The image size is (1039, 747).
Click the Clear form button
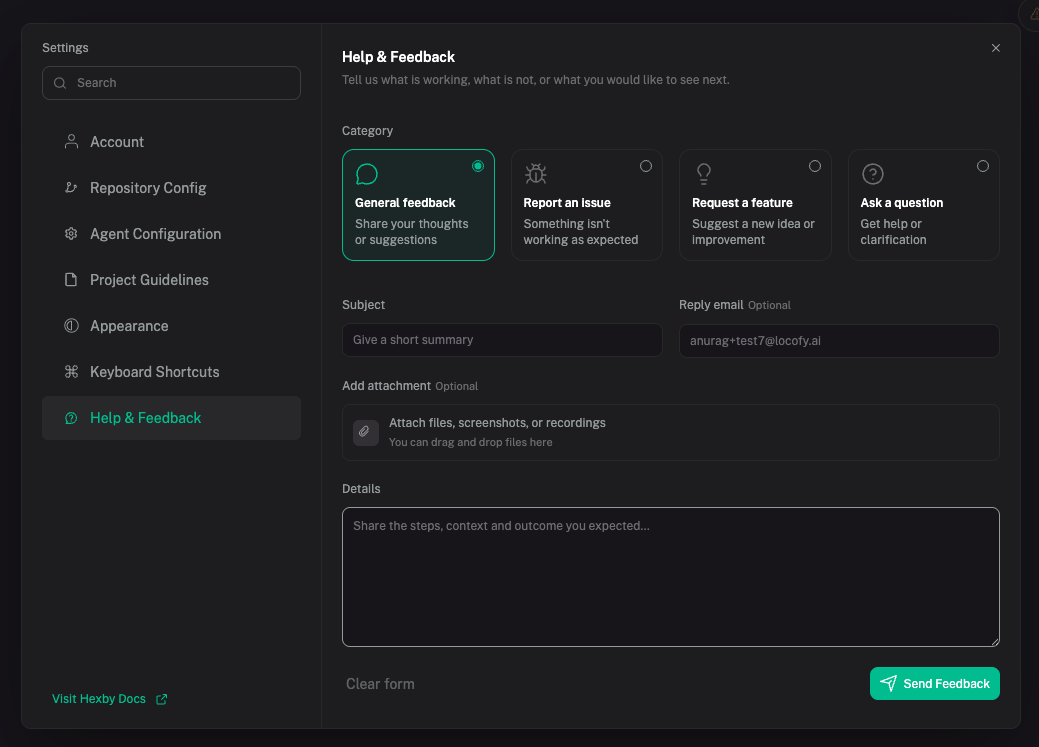point(380,683)
